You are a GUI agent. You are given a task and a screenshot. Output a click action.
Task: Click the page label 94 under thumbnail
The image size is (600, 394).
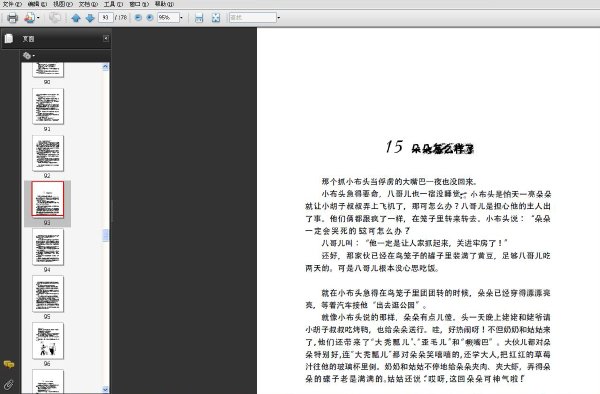coord(47,270)
